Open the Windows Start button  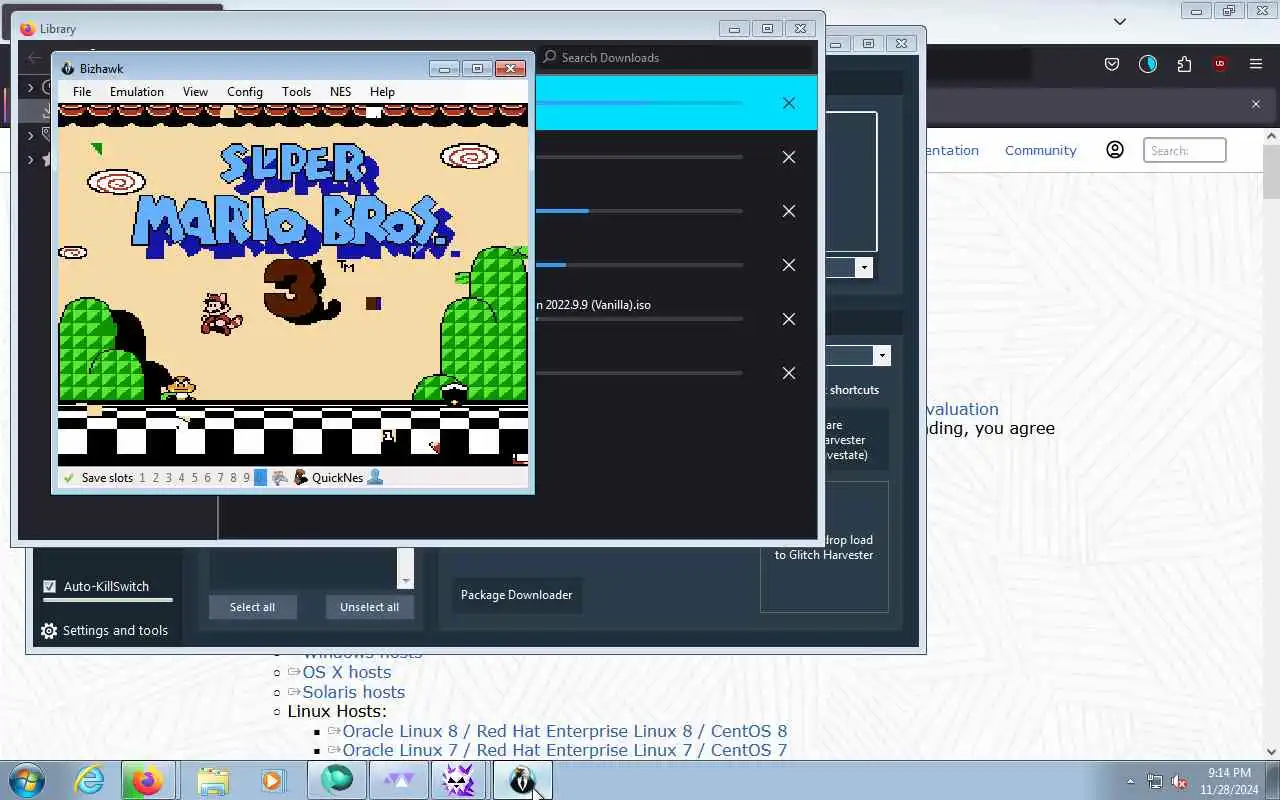[26, 780]
